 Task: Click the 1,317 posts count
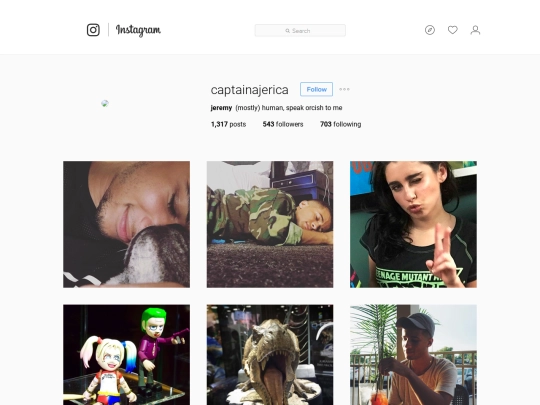(228, 124)
